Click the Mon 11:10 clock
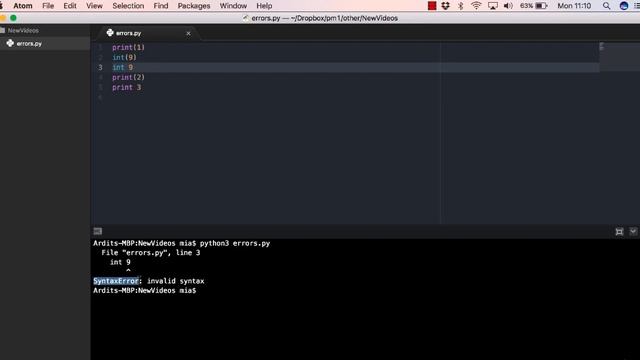This screenshot has height=360, width=640. tap(574, 6)
